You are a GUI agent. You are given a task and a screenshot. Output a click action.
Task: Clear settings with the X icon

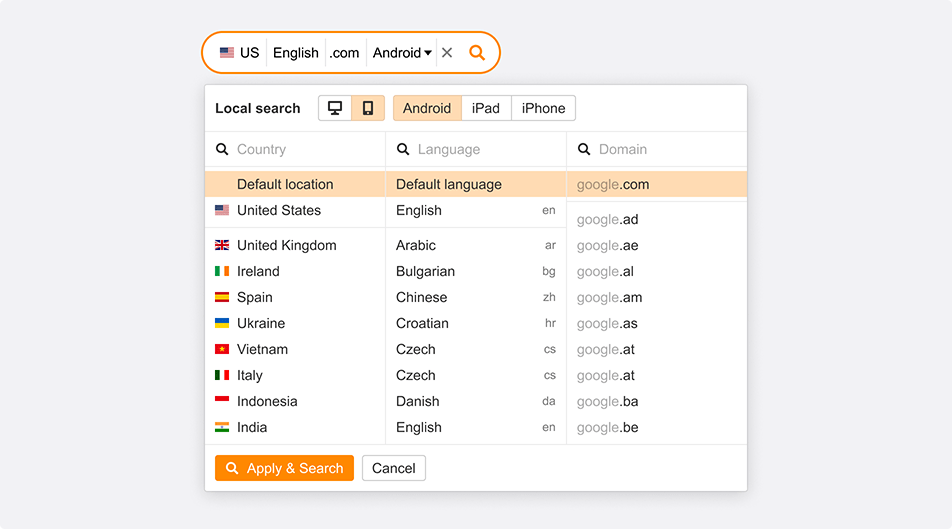click(447, 53)
